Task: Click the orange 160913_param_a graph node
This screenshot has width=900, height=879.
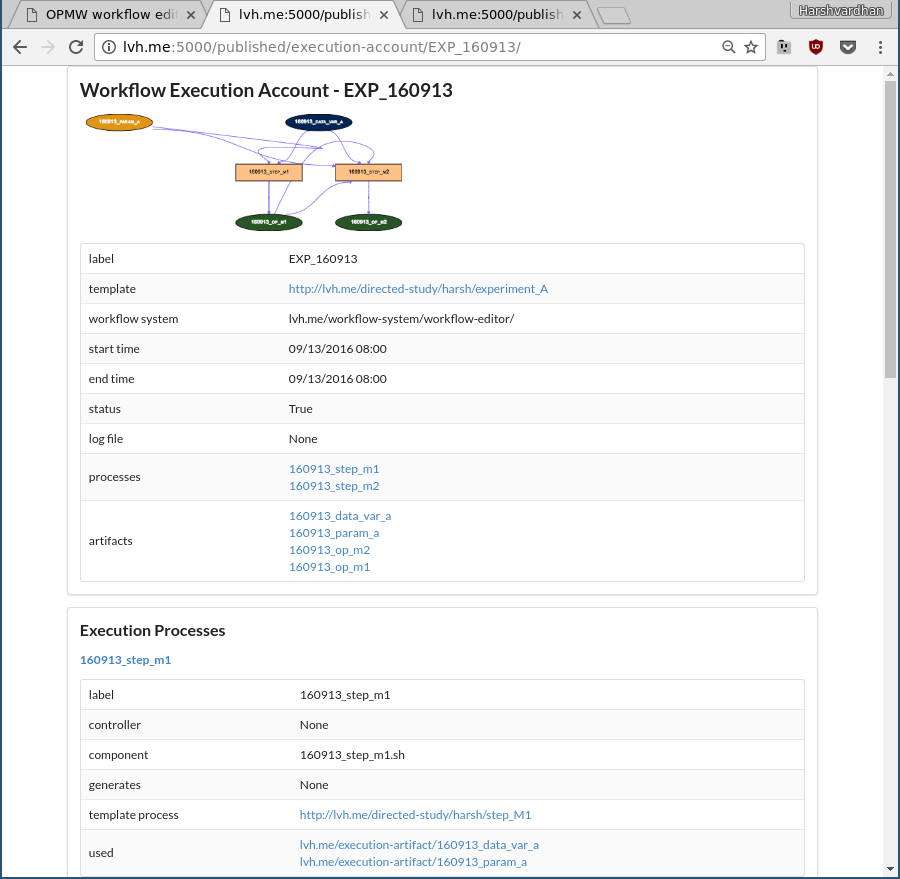Action: [x=119, y=122]
